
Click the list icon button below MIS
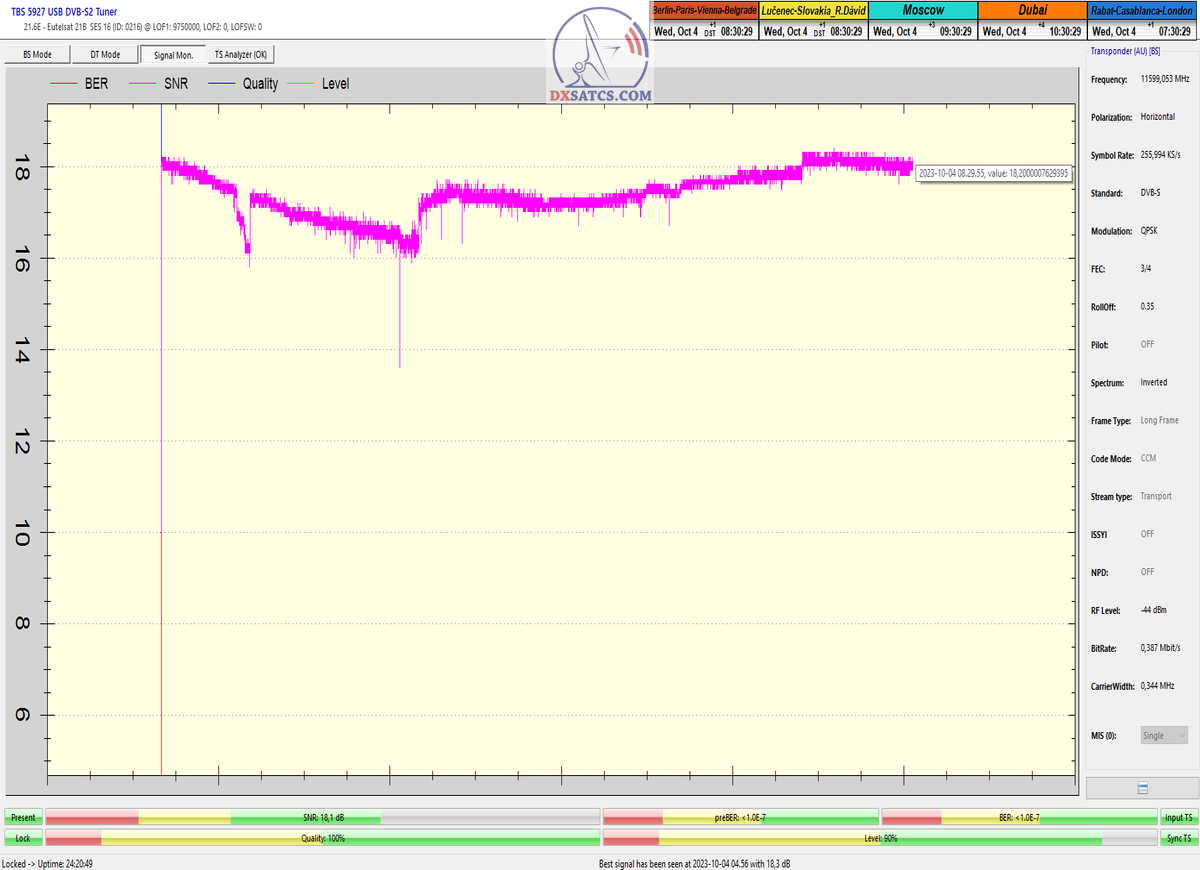click(1142, 788)
